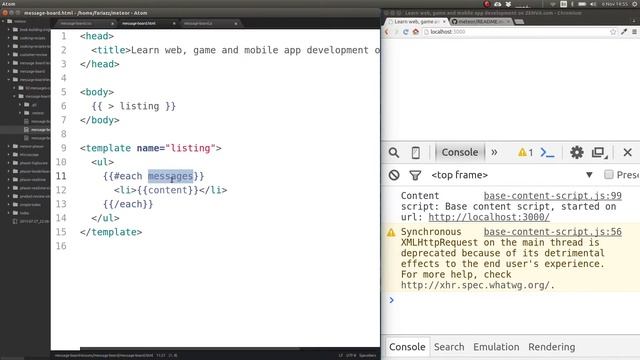Click the highlighted word 'messages' in editor
This screenshot has height=360, width=640.
pyautogui.click(x=170, y=176)
